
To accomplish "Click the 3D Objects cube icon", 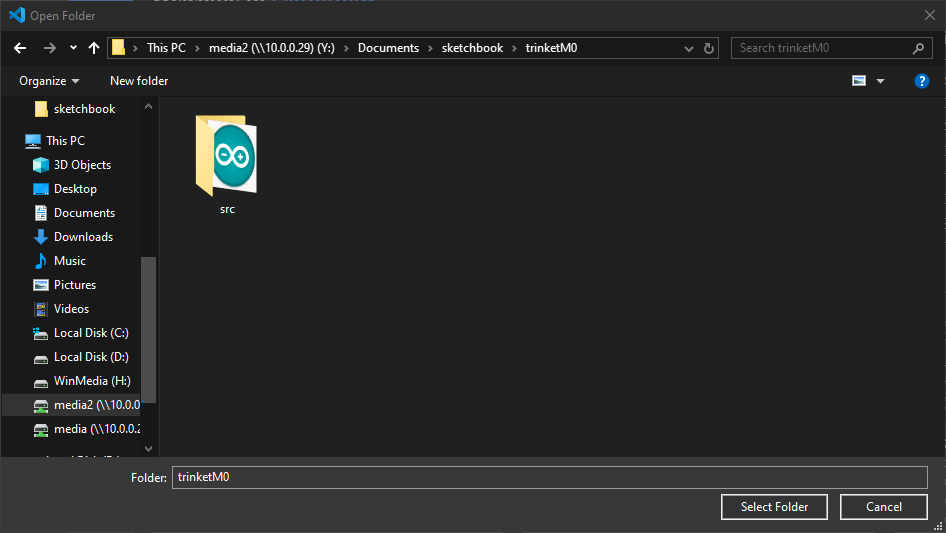I will (40, 165).
